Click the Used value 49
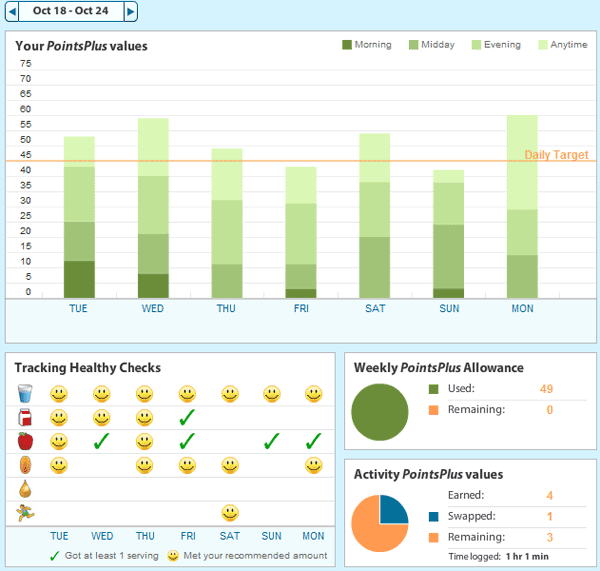 [x=546, y=389]
